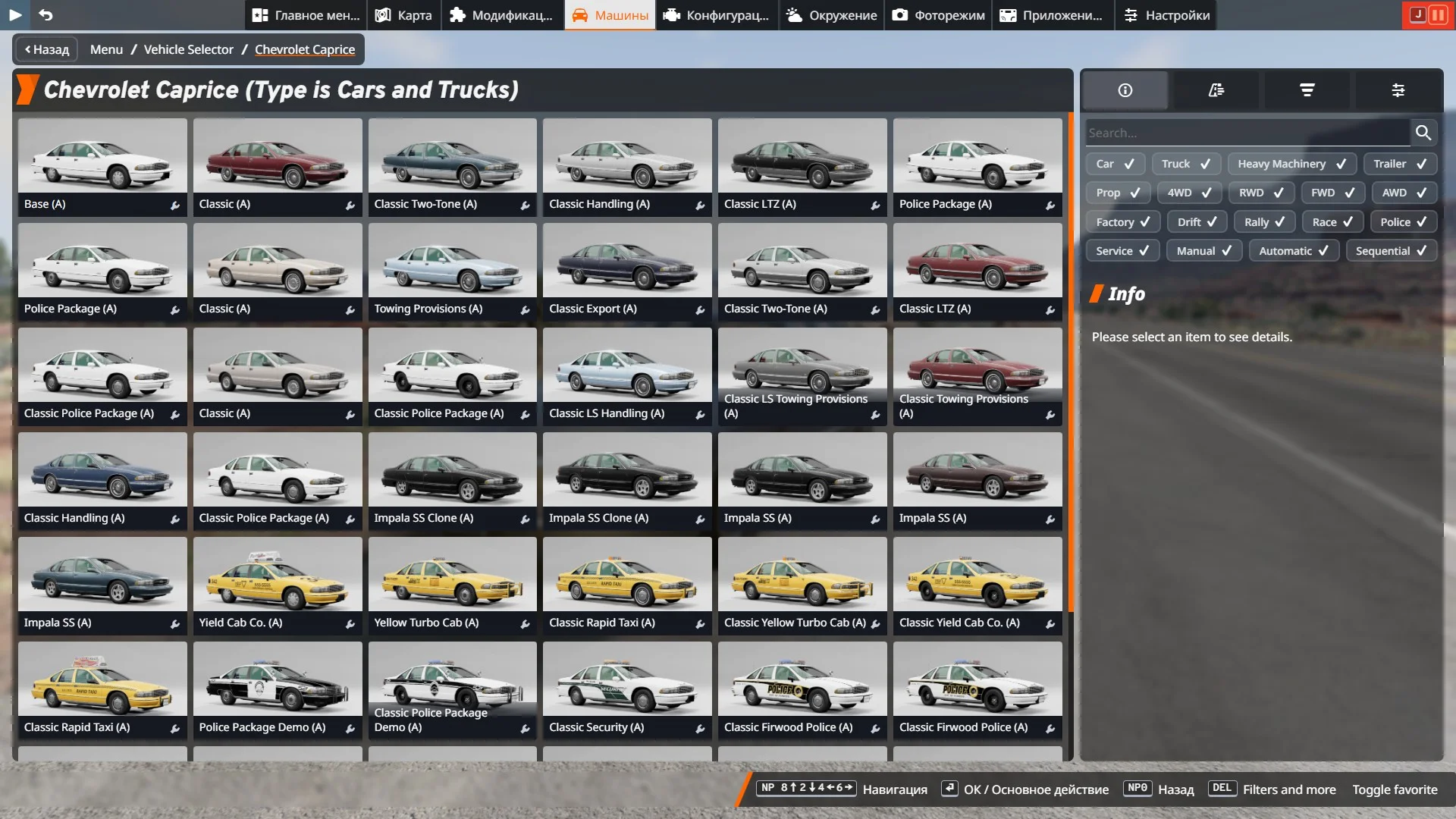Toggle the Service filter
This screenshot has height=819, width=1456.
point(1122,251)
